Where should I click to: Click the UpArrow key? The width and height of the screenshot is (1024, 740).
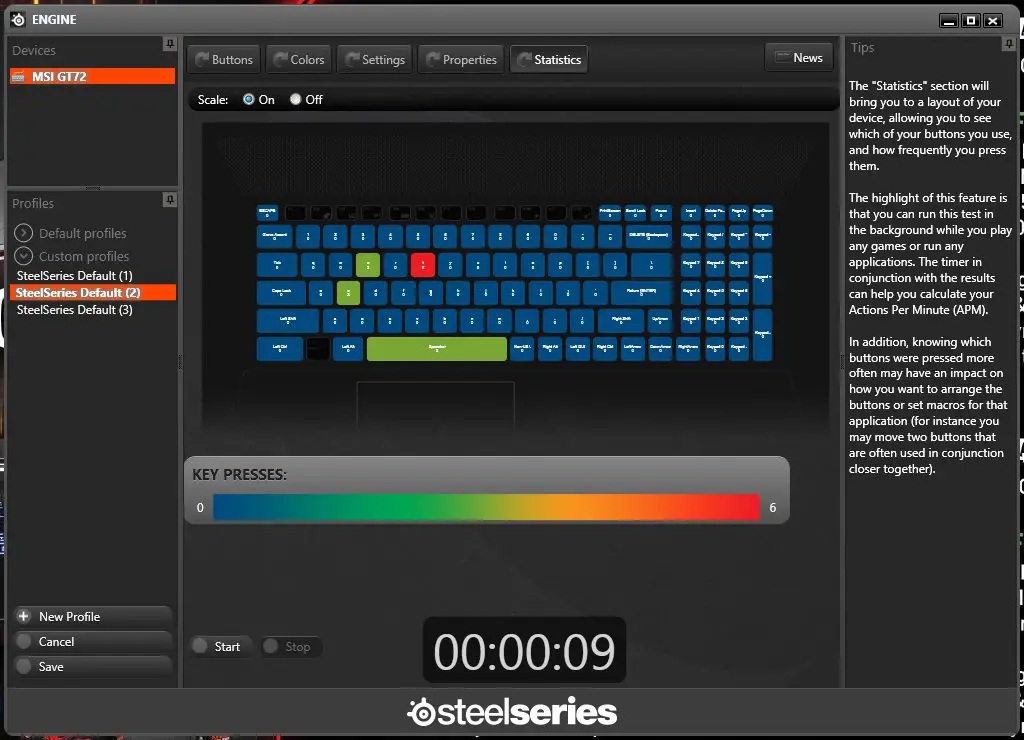coord(660,321)
